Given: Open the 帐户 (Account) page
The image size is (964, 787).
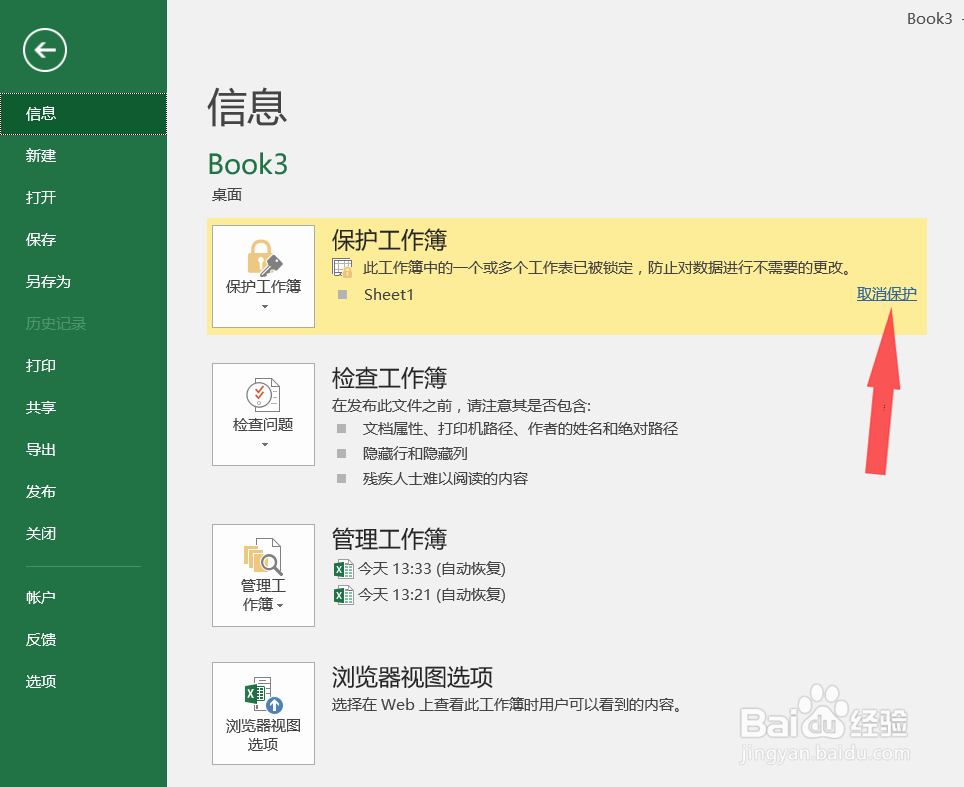Looking at the screenshot, I should point(41,597).
